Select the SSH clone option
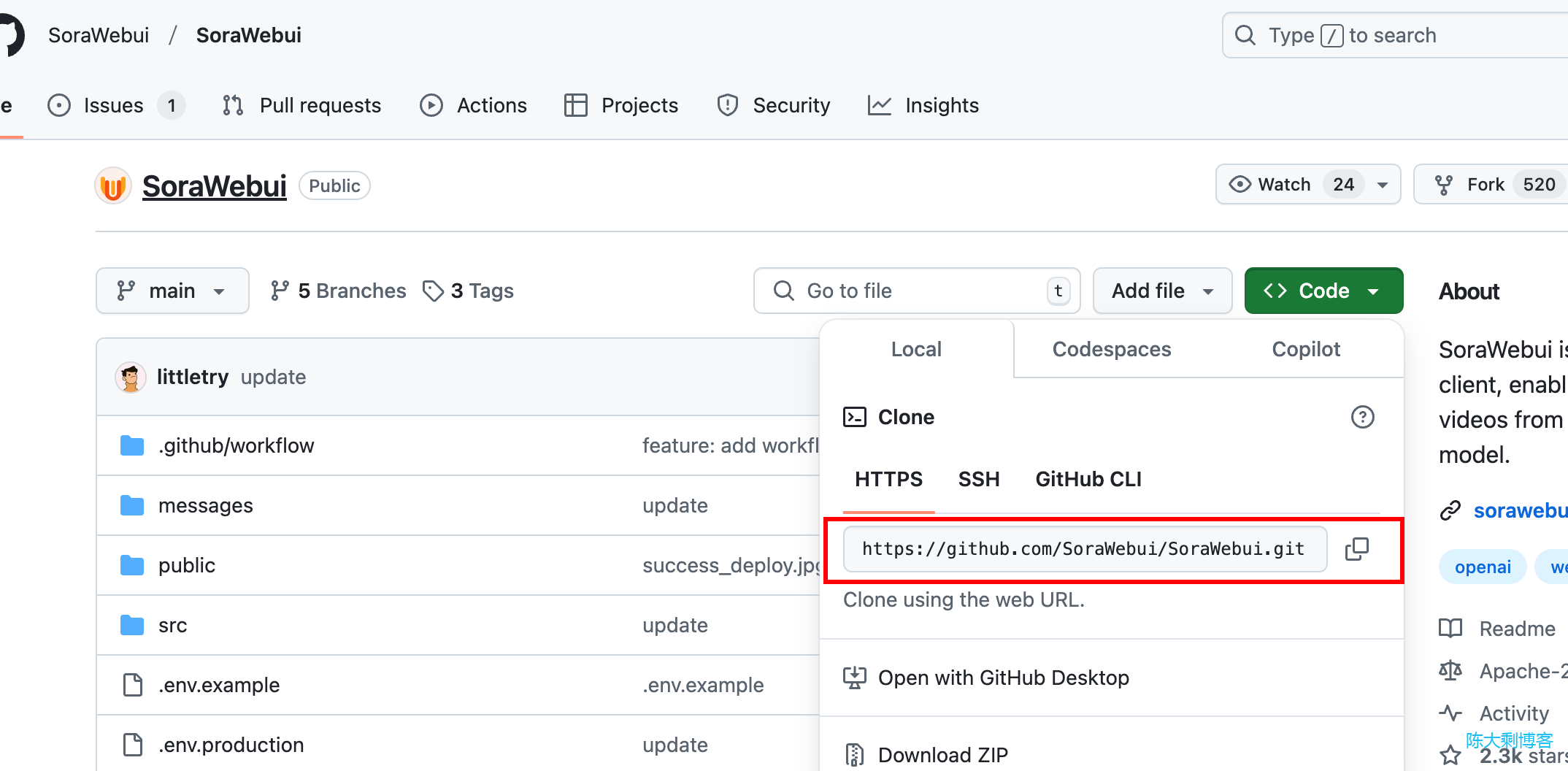Viewport: 1568px width, 771px height. 979,479
